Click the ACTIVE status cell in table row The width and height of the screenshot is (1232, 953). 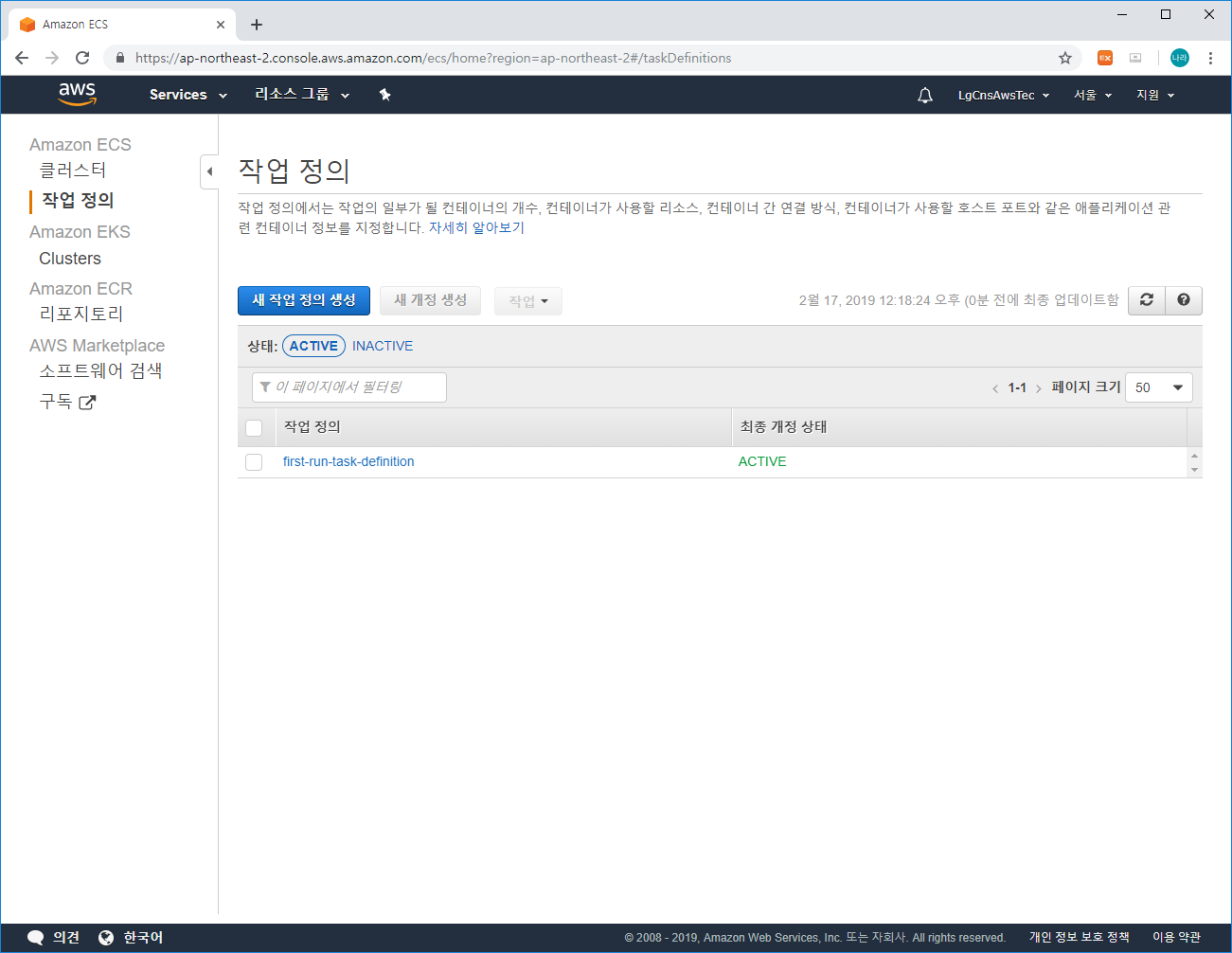pos(762,462)
